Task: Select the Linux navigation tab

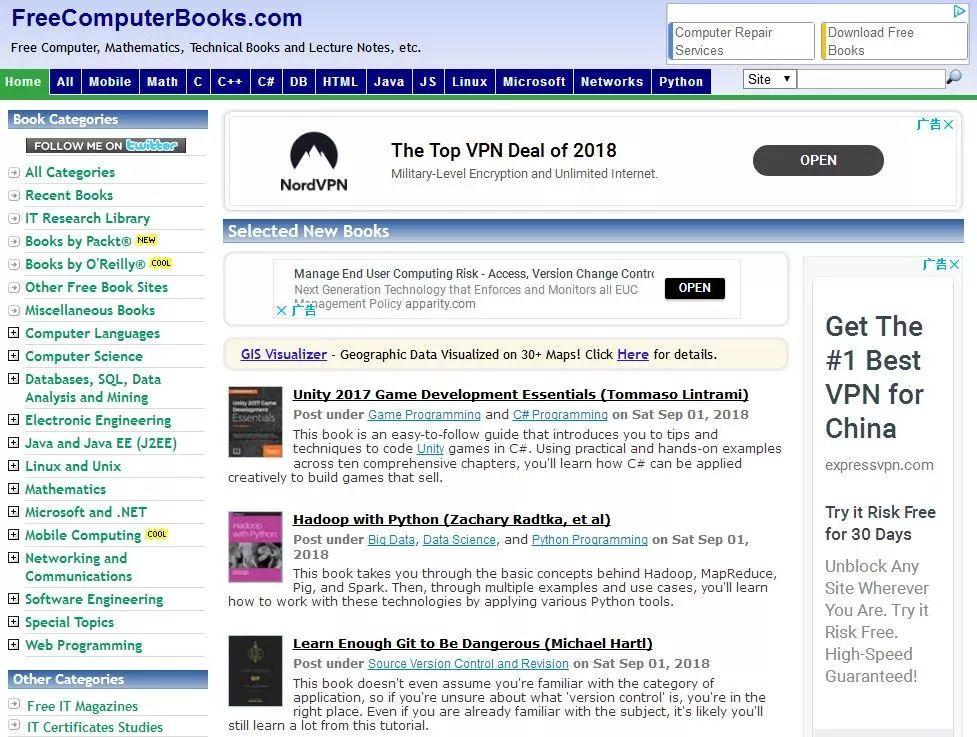Action: 470,82
